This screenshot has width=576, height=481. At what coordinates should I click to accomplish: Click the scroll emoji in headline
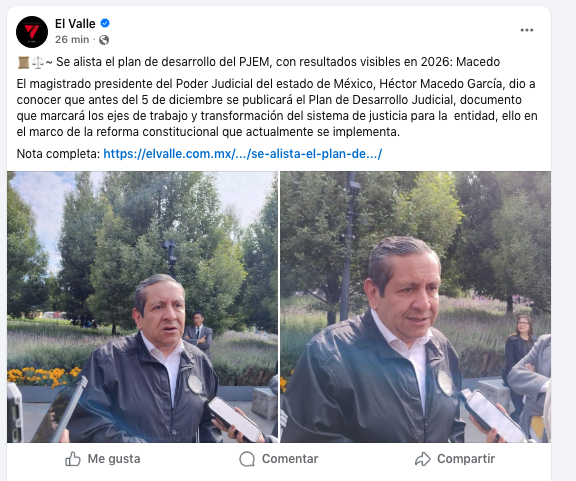[x=23, y=62]
